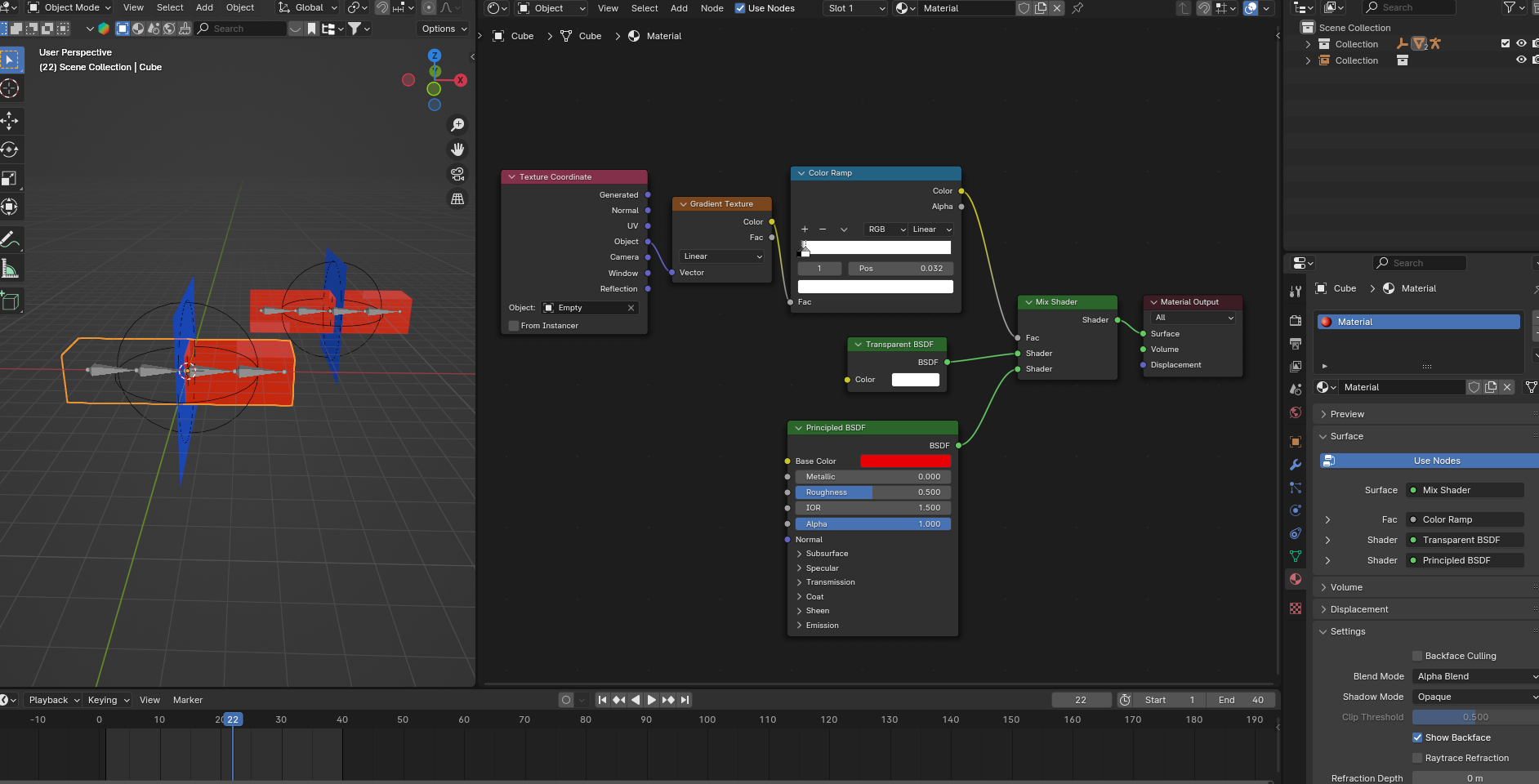Viewport: 1539px width, 784px height.
Task: Click Transparent BSDF white Color swatch
Action: pyautogui.click(x=915, y=380)
